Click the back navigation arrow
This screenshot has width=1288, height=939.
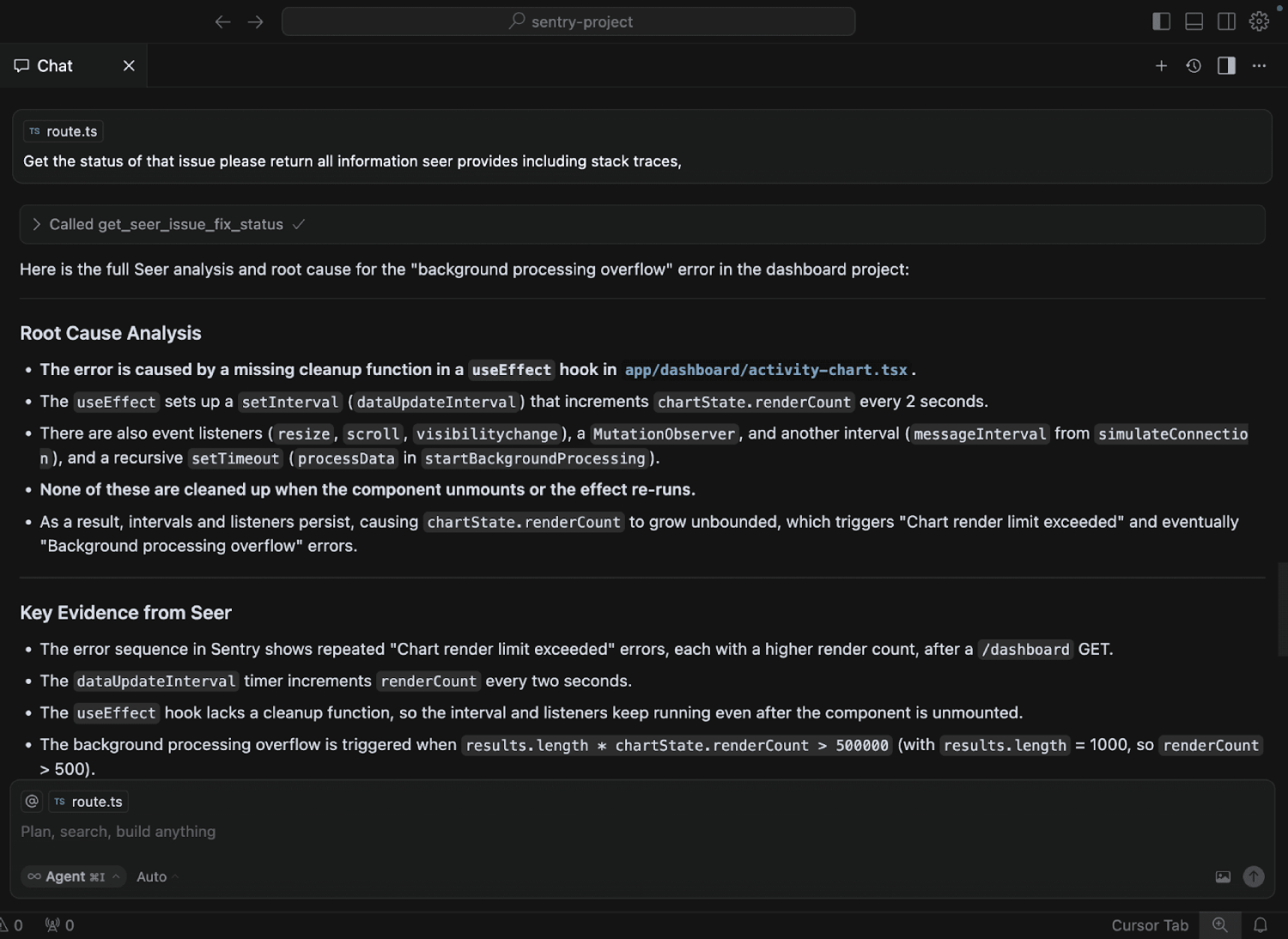[222, 21]
